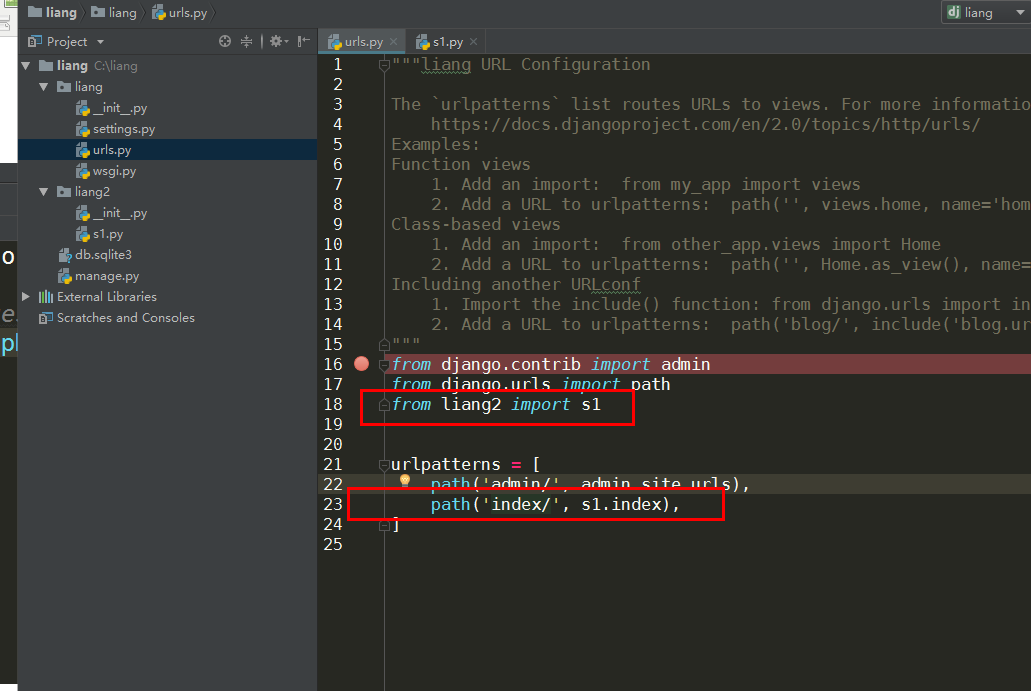Viewport: 1031px width, 691px height.
Task: Collapse the liang2 folder arrow
Action: point(43,192)
